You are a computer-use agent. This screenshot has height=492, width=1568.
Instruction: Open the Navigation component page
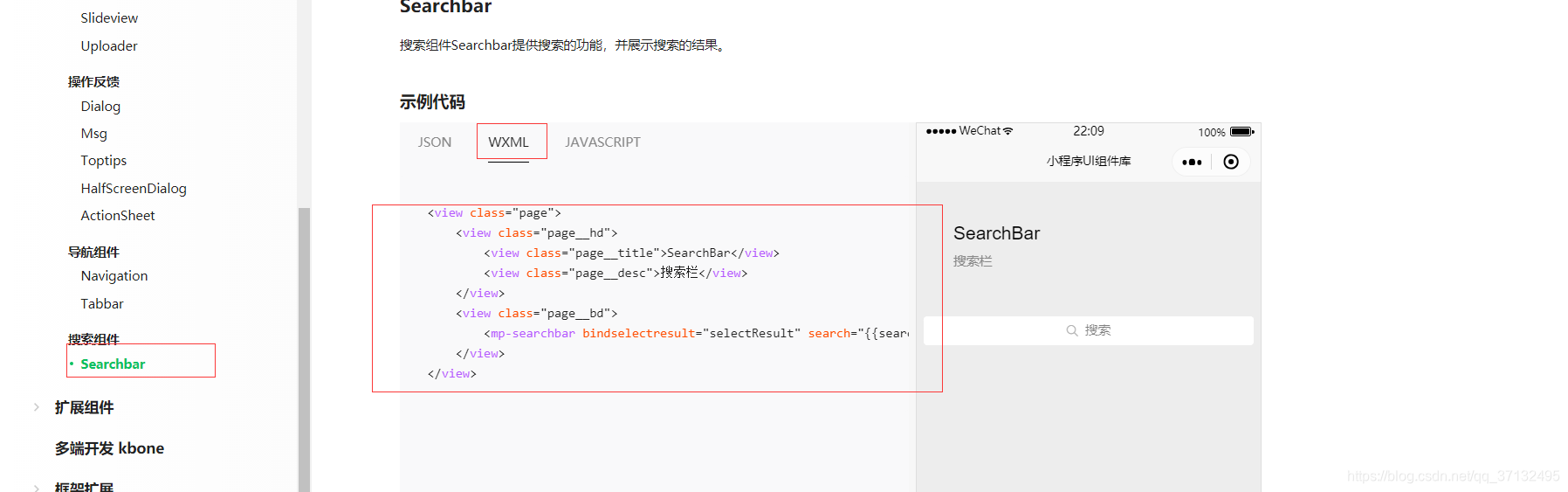pos(114,276)
